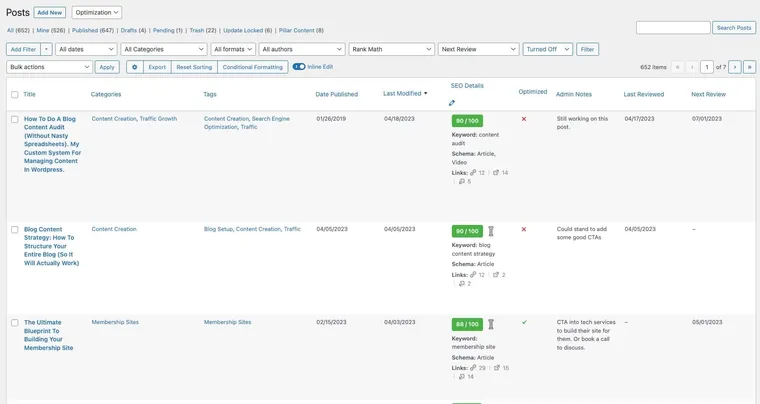
Task: Click external links icon in Membership Site row
Action: (497, 368)
